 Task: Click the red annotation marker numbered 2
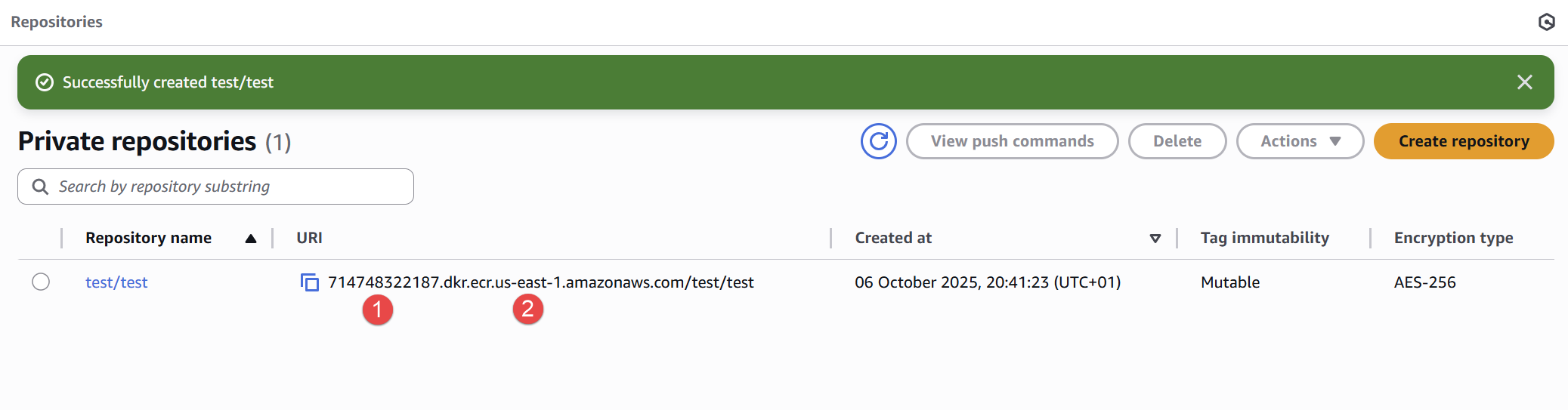[x=527, y=309]
